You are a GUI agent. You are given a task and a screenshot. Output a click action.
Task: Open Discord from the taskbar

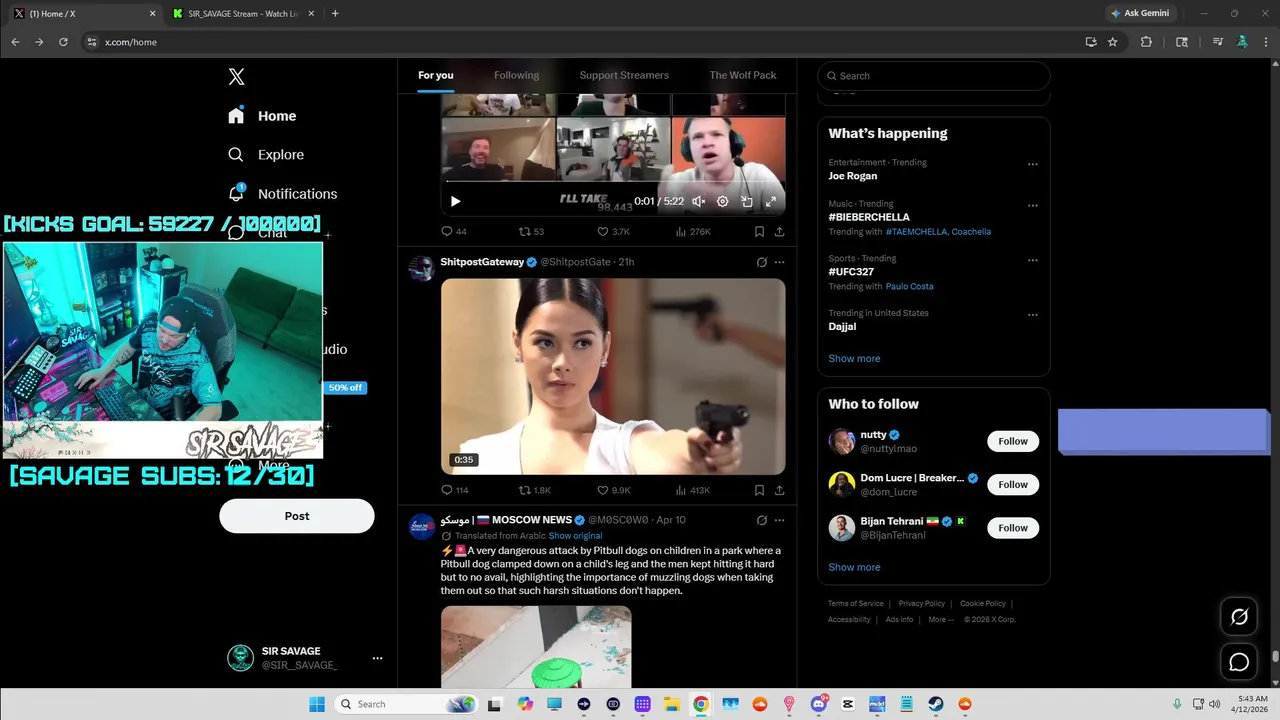tap(819, 704)
